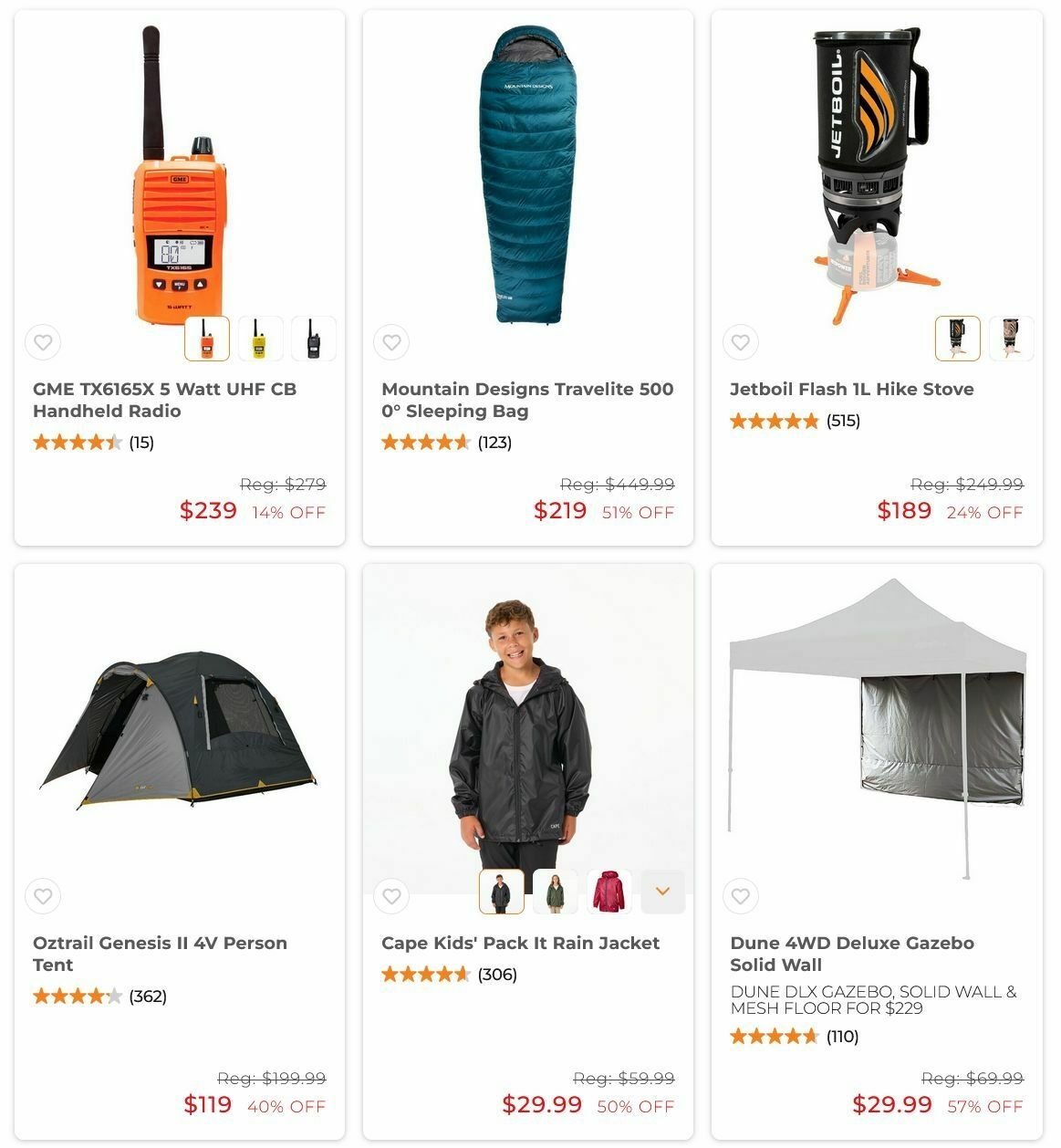This screenshot has height=1148, width=1061.
Task: Add GME handheld radio to wishlist
Action: click(x=43, y=342)
